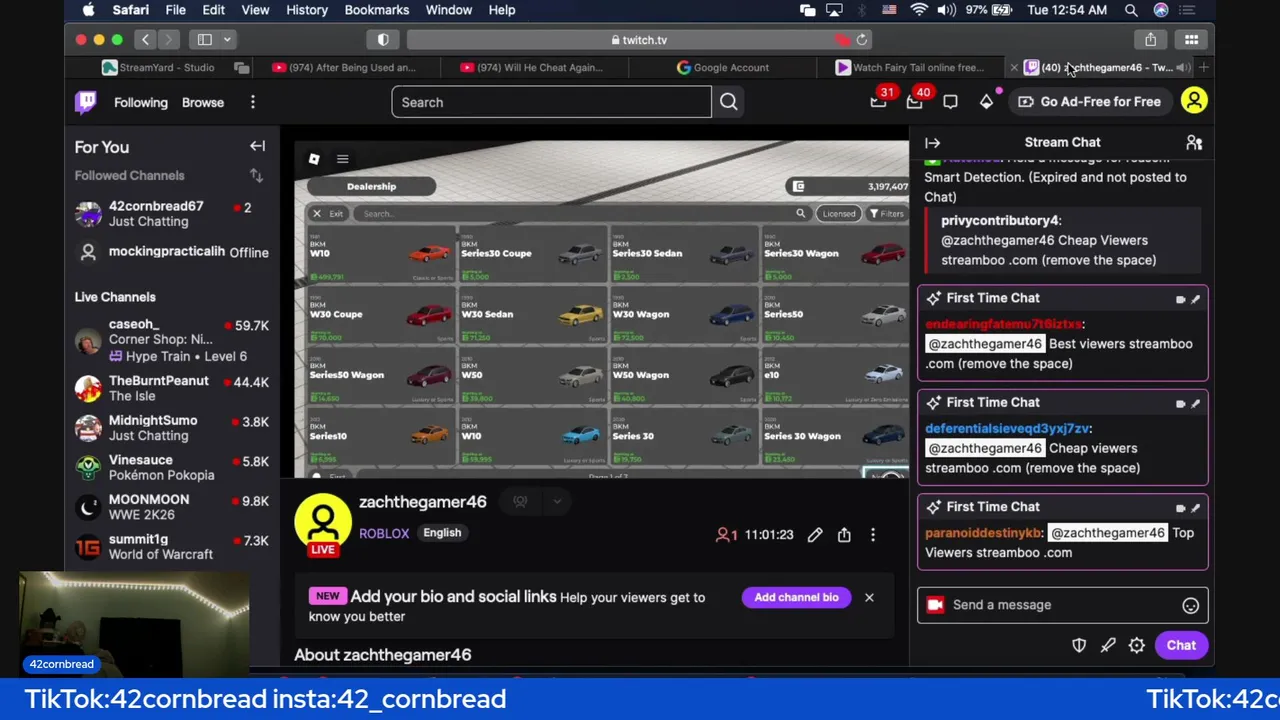Click the zachthegamer46 live avatar

pos(322,524)
